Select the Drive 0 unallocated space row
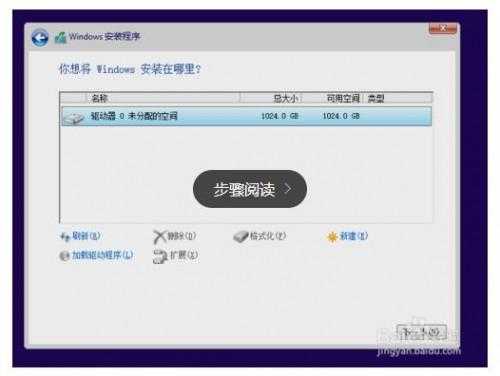This screenshot has height=376, width=500. click(247, 116)
